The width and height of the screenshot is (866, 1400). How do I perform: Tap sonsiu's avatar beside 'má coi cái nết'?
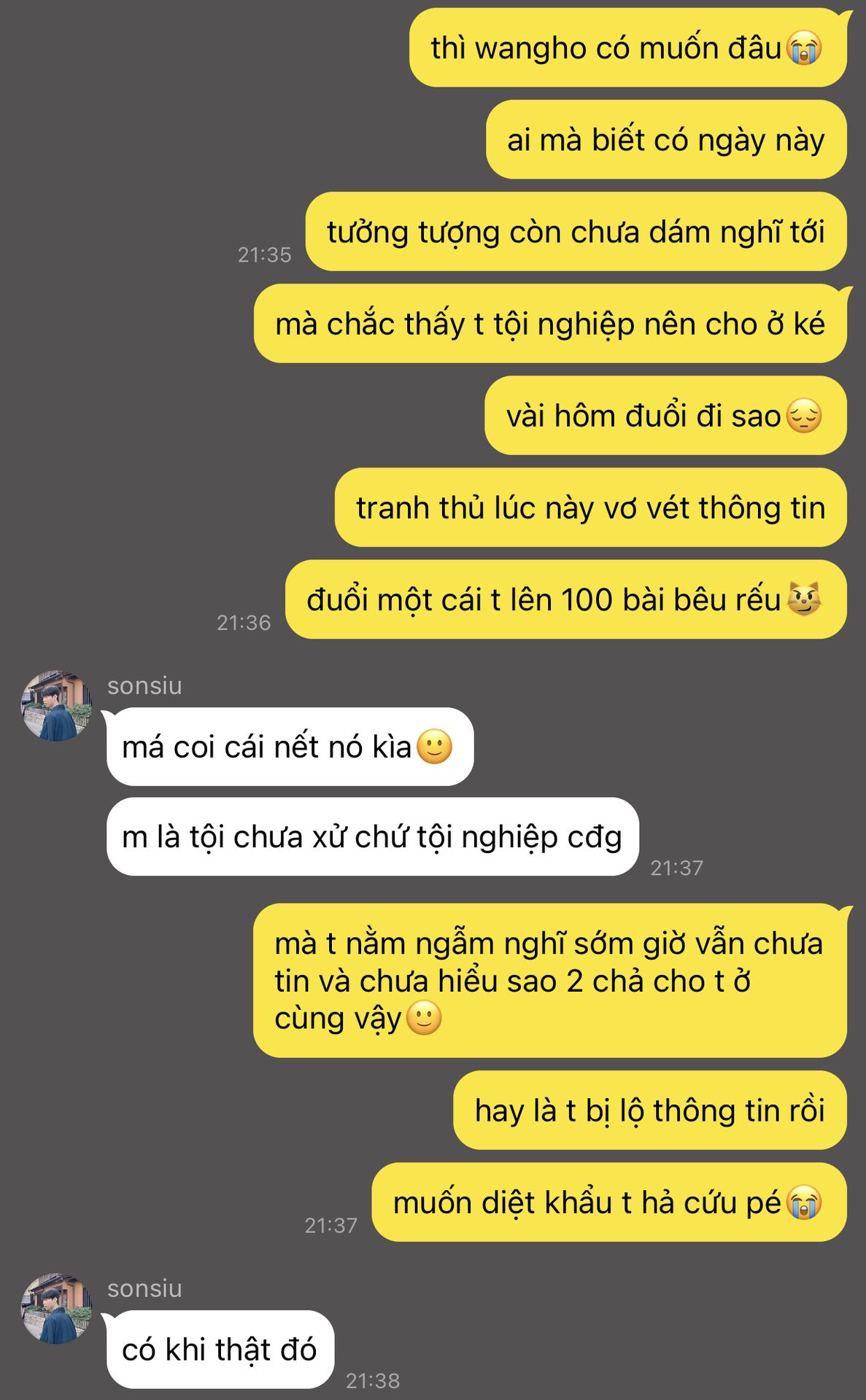coord(57,706)
